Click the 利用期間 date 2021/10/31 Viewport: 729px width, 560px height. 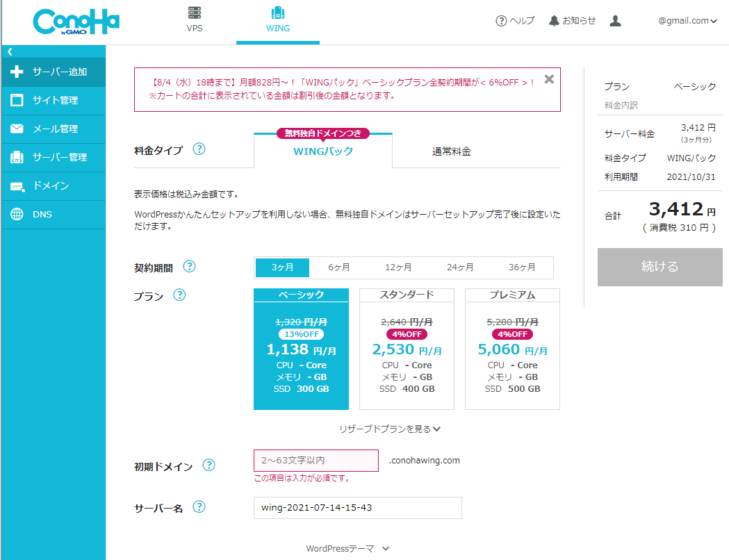pyautogui.click(x=691, y=177)
